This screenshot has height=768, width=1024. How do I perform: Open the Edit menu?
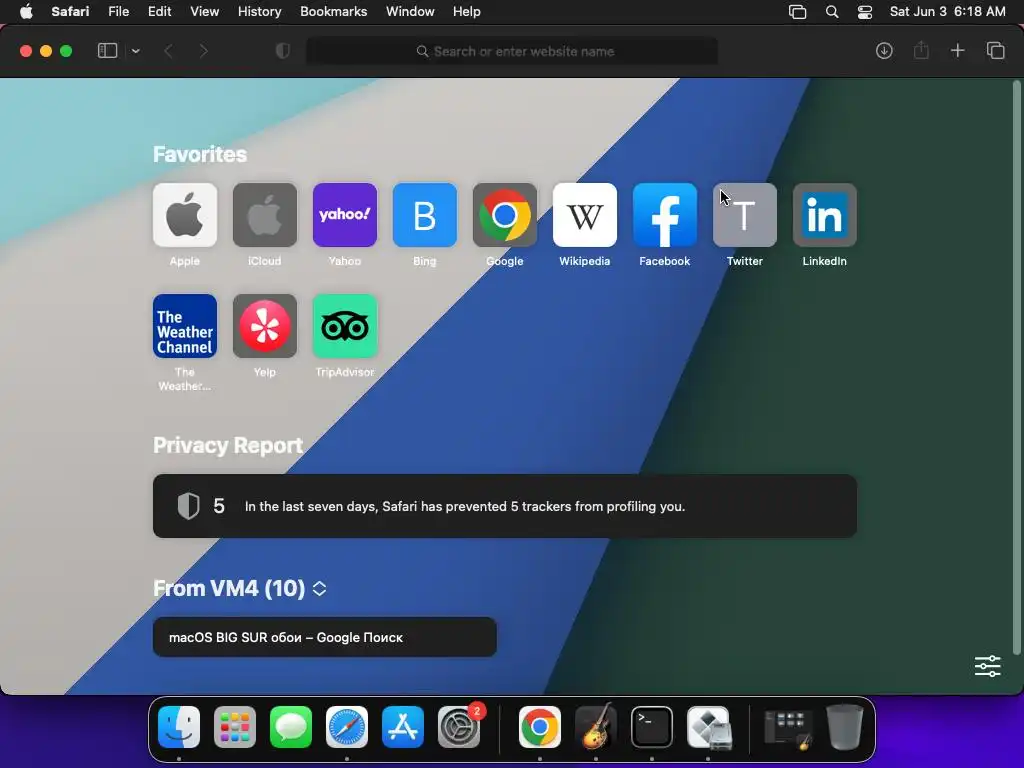click(x=159, y=12)
